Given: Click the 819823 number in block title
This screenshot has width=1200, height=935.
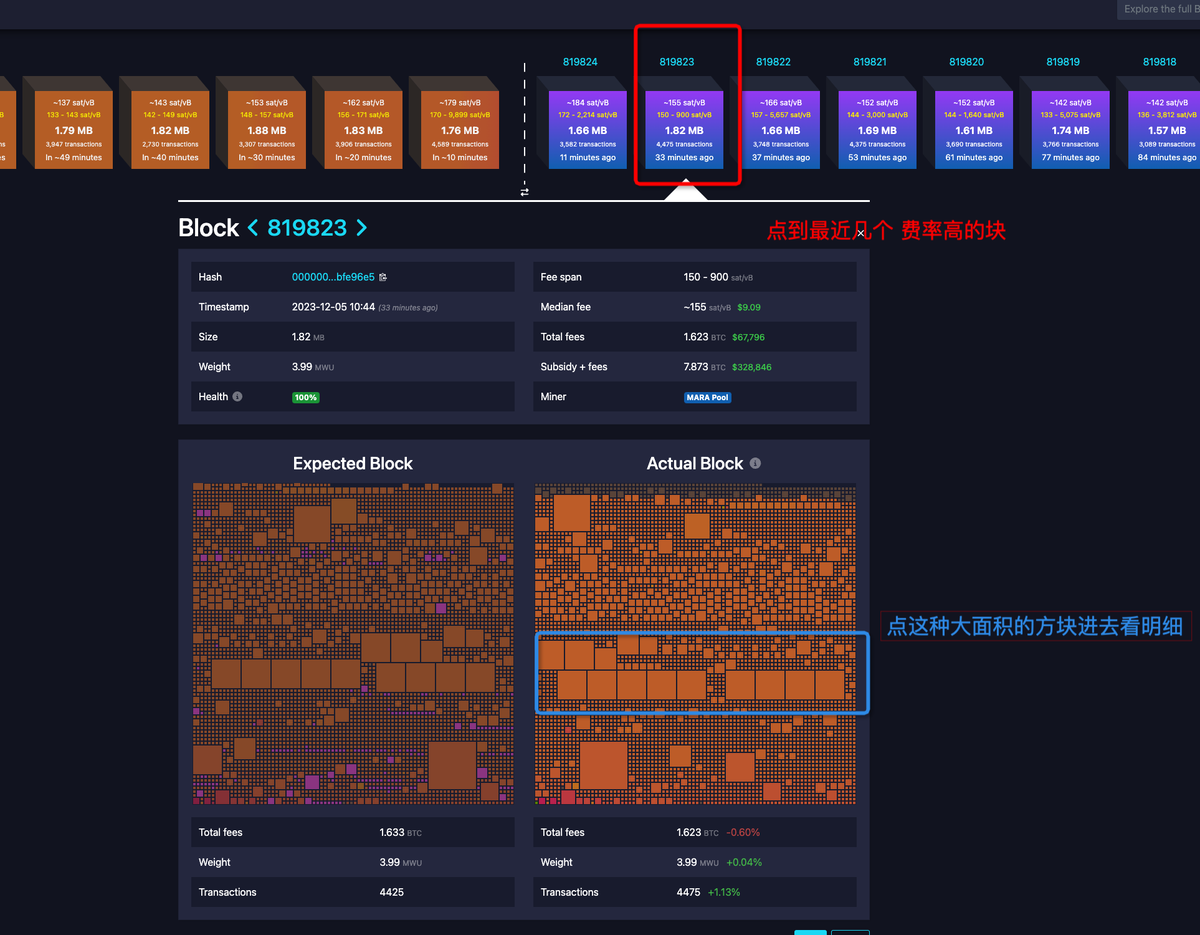Looking at the screenshot, I should pyautogui.click(x=307, y=228).
